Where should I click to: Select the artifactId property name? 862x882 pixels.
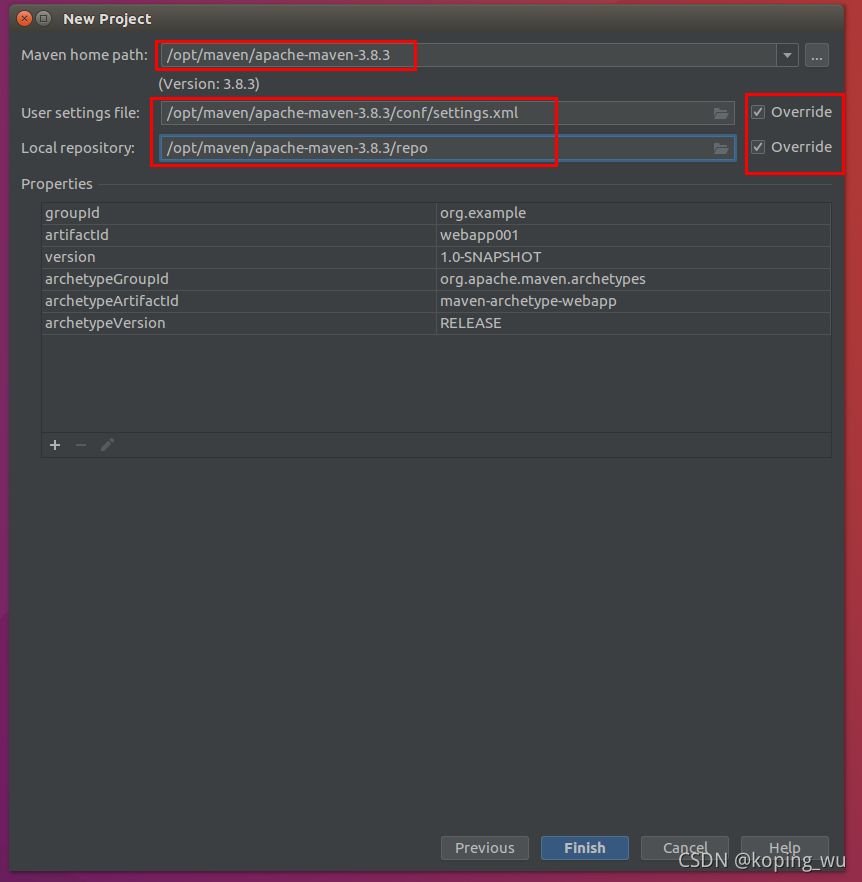[77, 235]
